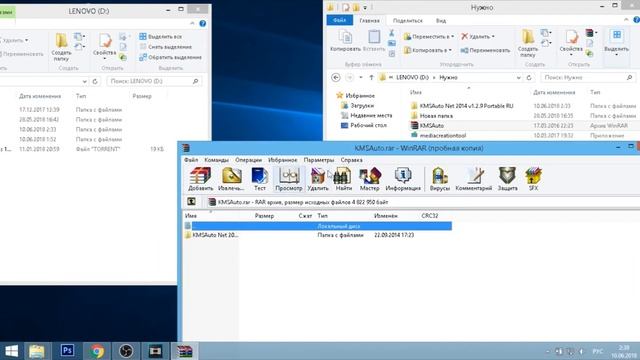Open the Команды menu in WinRAR
This screenshot has height=360, width=640.
216,160
